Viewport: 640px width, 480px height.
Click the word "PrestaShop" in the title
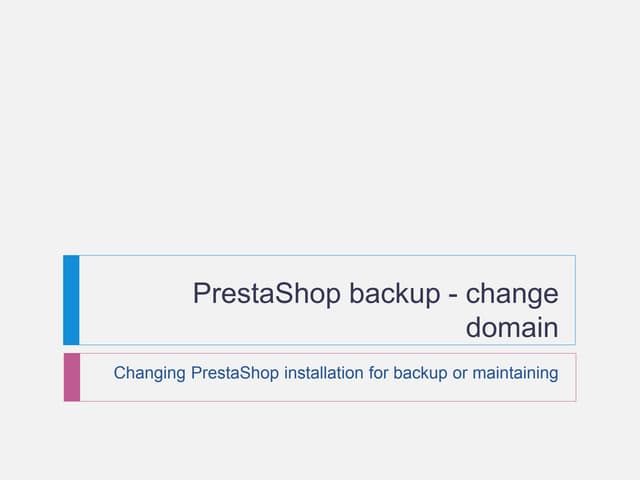(x=264, y=294)
